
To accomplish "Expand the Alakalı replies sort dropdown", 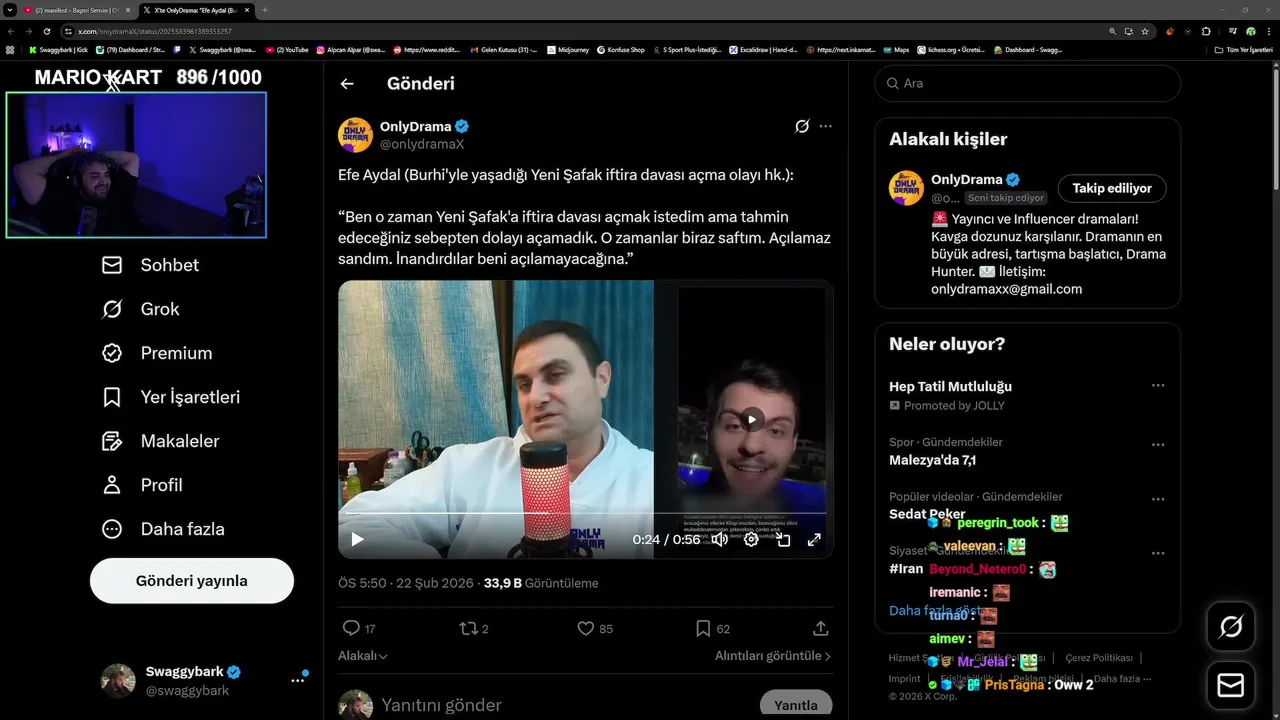I will coord(363,656).
